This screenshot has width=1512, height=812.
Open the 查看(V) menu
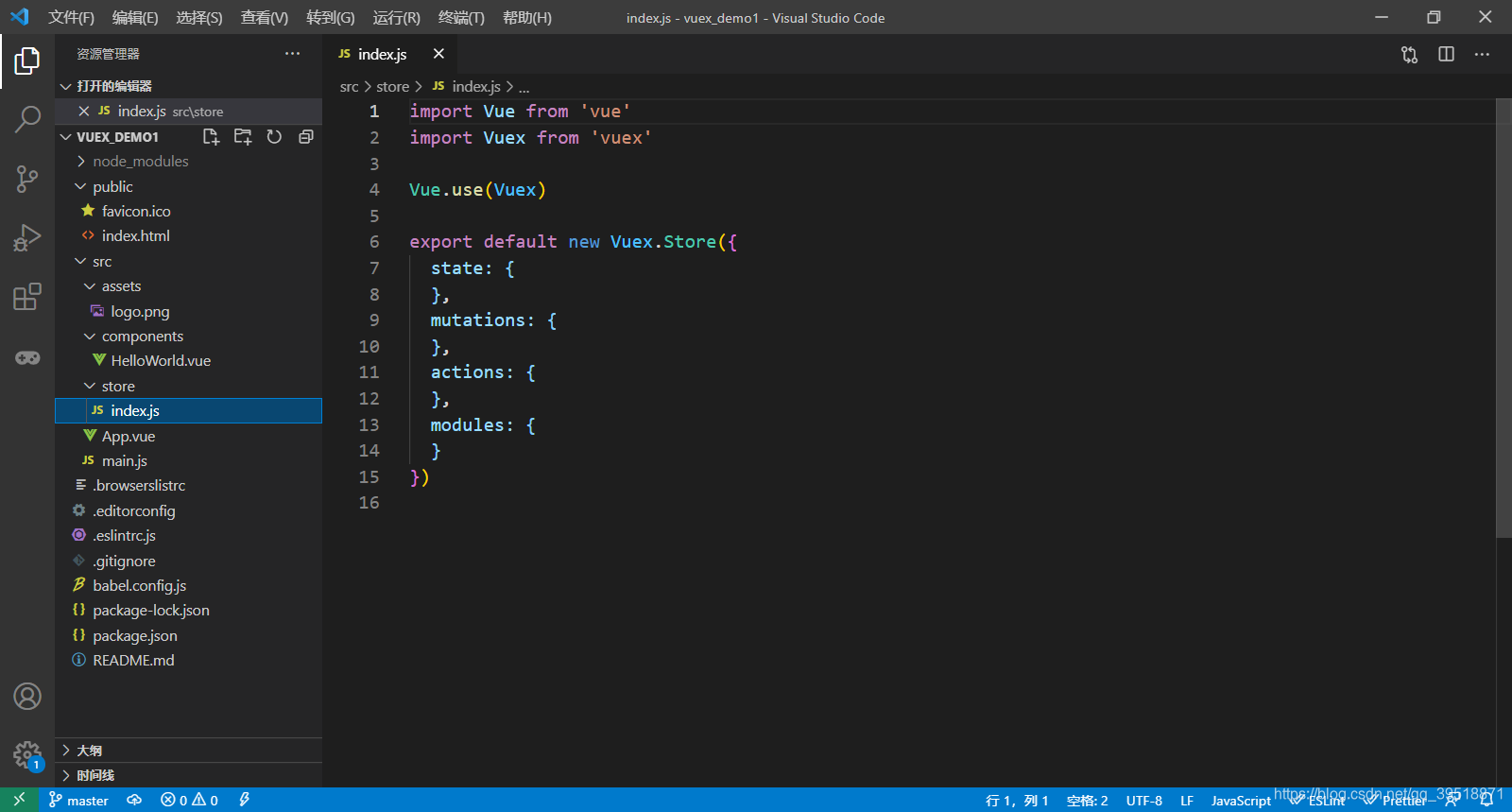[x=265, y=17]
